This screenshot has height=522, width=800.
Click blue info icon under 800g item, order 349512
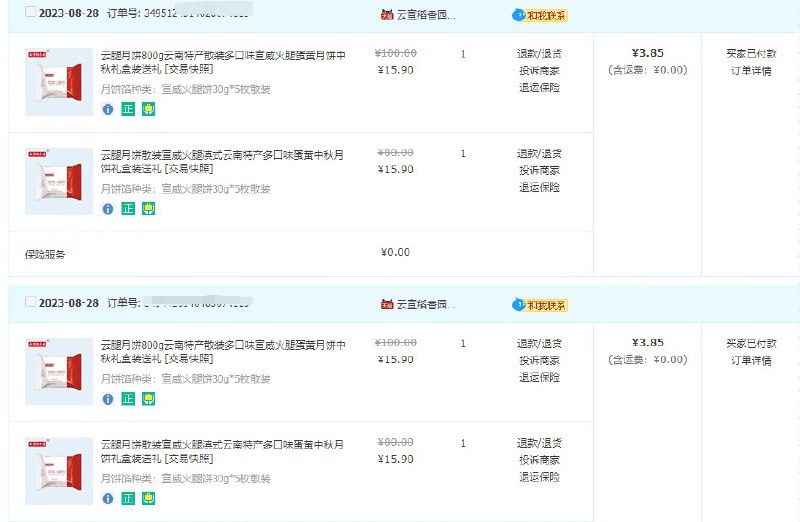(108, 109)
